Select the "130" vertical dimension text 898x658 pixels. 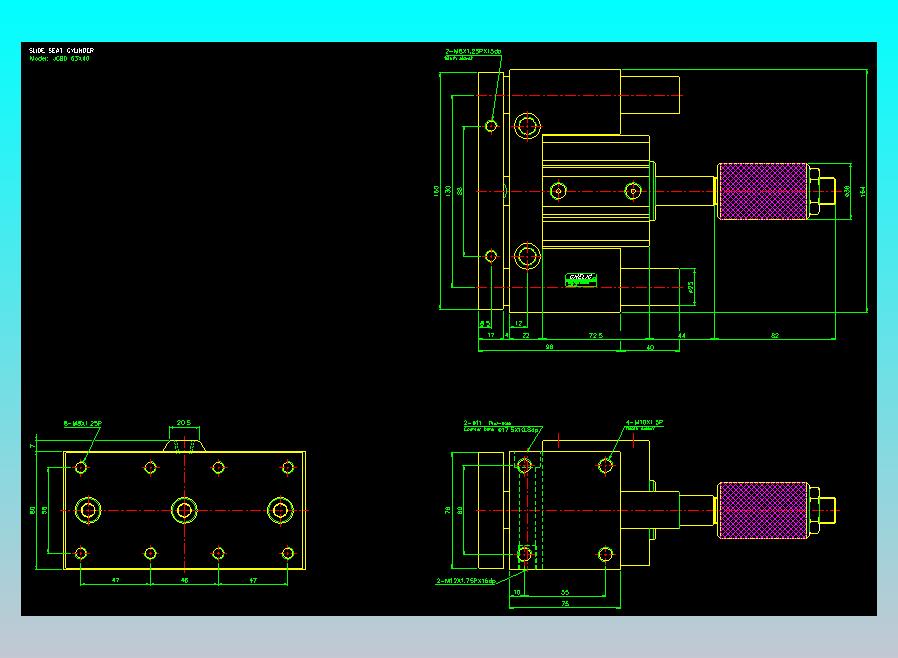447,190
